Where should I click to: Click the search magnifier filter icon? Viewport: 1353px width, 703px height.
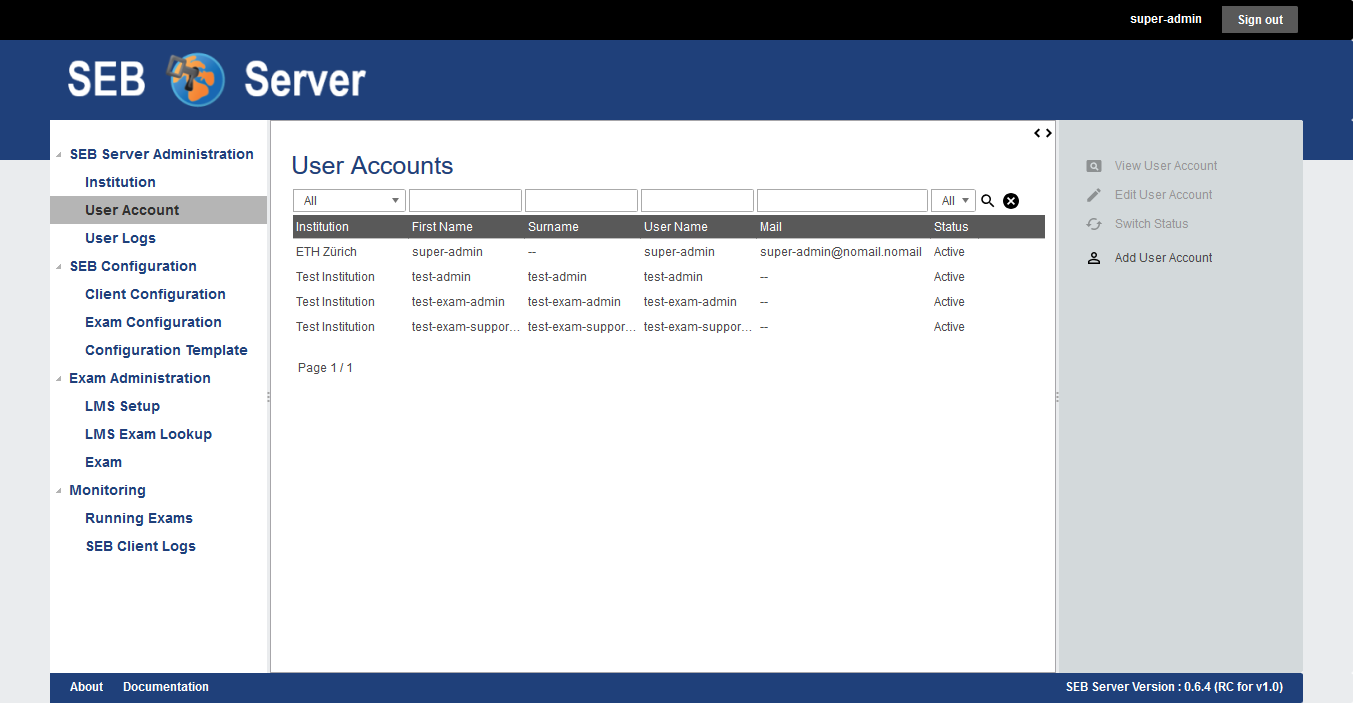[988, 201]
